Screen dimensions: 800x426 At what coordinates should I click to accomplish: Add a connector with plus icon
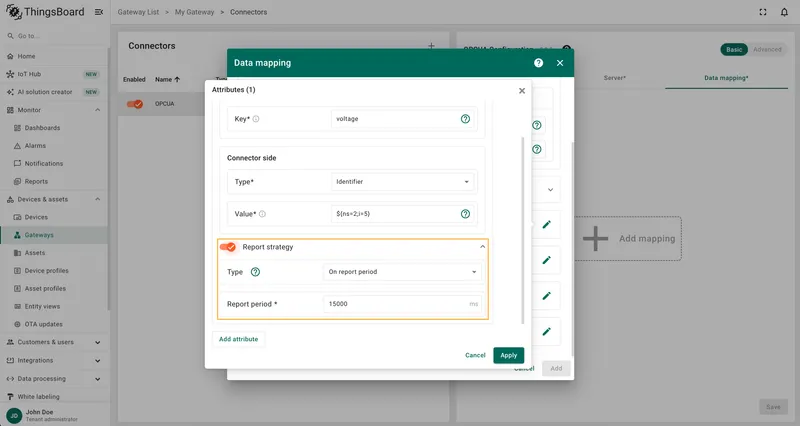point(431,46)
